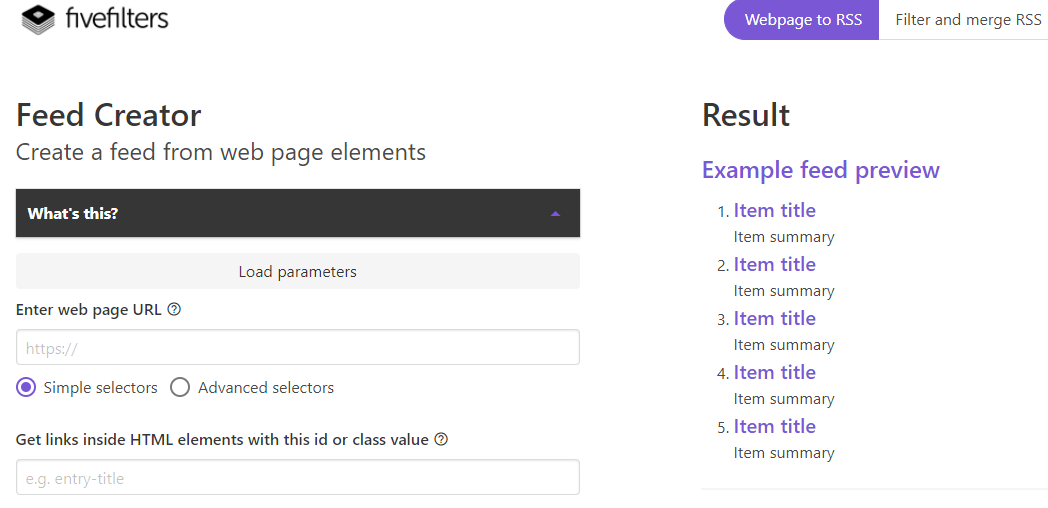Viewport: 1048px width, 508px height.
Task: Collapse the What's this? arrow icon
Action: [556, 214]
